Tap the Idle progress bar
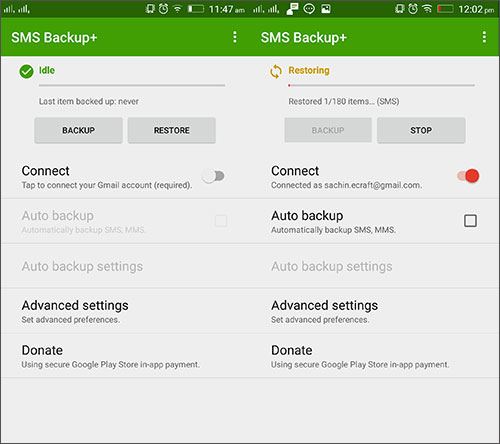 click(132, 85)
